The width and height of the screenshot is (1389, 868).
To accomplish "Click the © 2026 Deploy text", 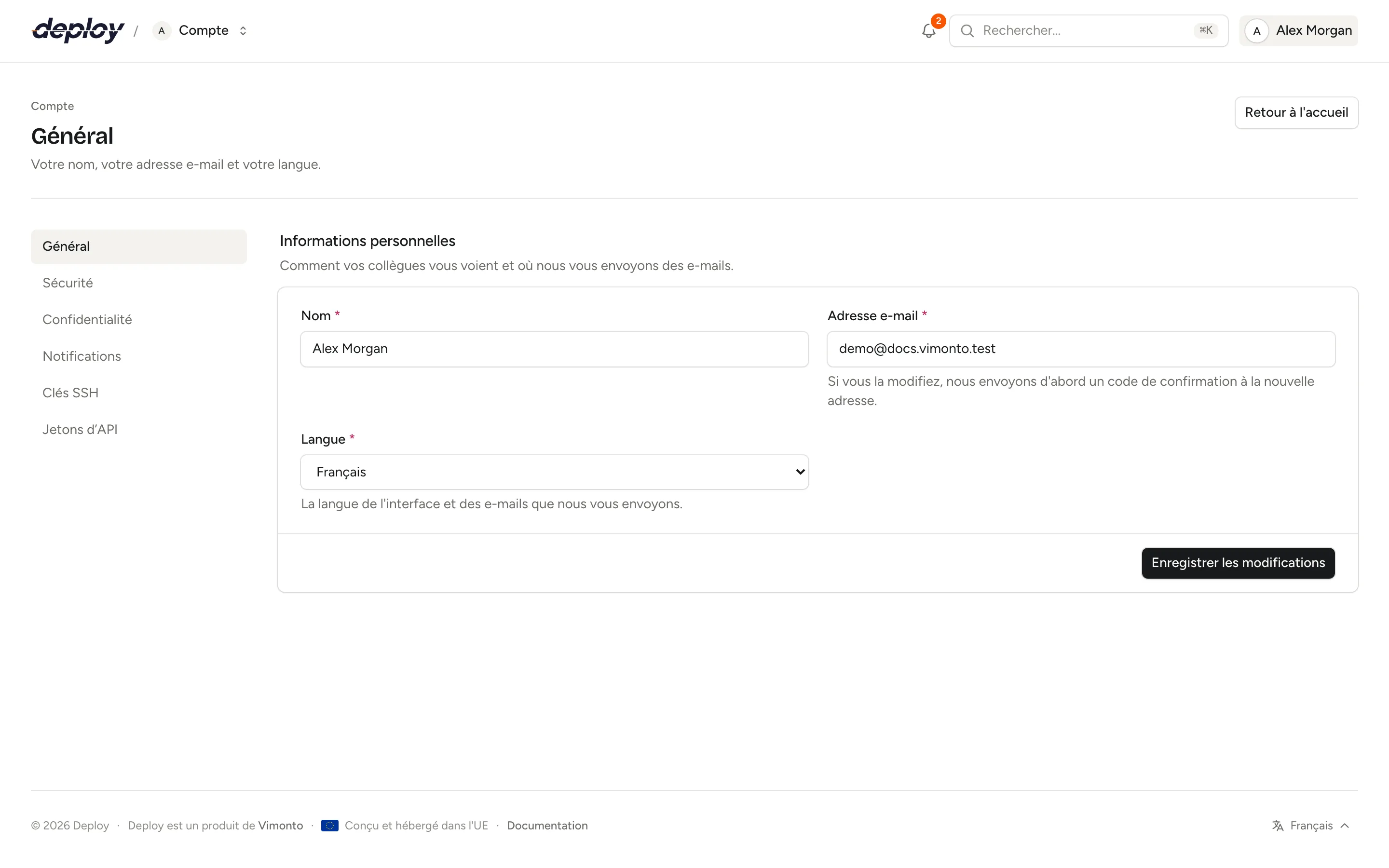I will (70, 826).
